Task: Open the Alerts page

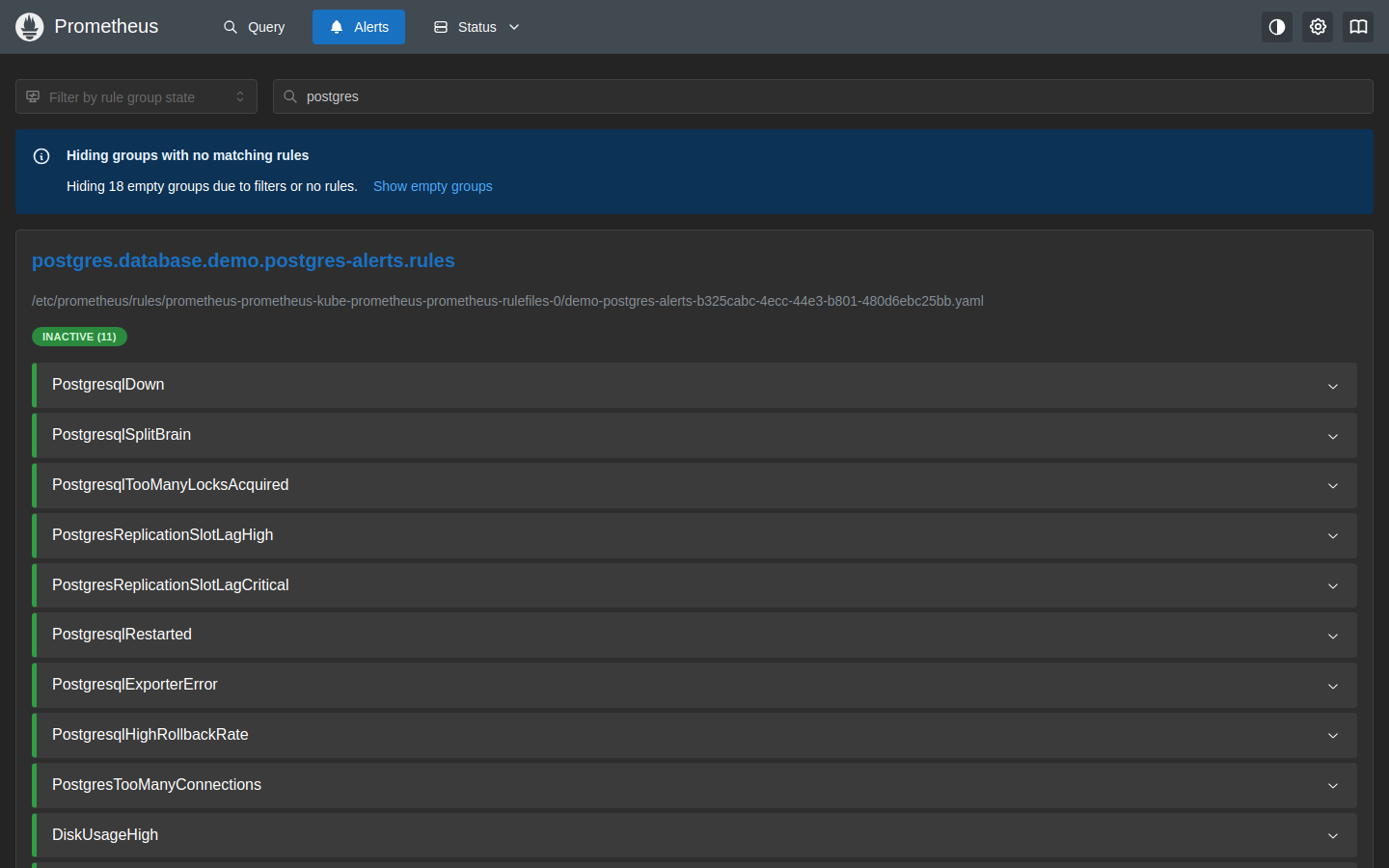Action: click(359, 27)
